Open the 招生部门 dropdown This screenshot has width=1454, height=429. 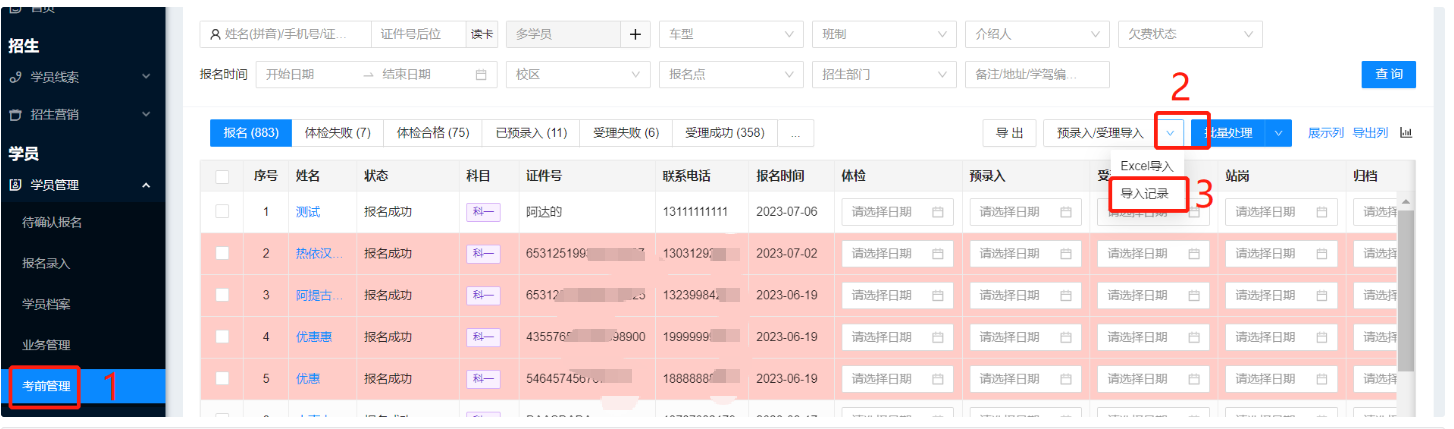pyautogui.click(x=883, y=74)
